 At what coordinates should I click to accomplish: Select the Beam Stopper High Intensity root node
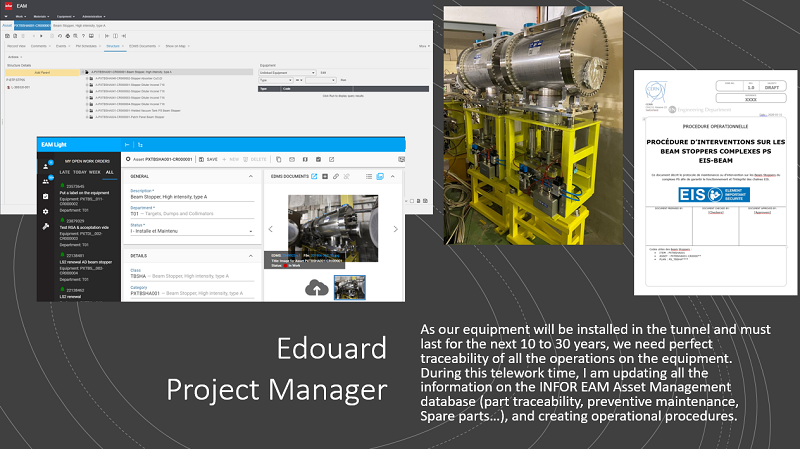click(131, 72)
